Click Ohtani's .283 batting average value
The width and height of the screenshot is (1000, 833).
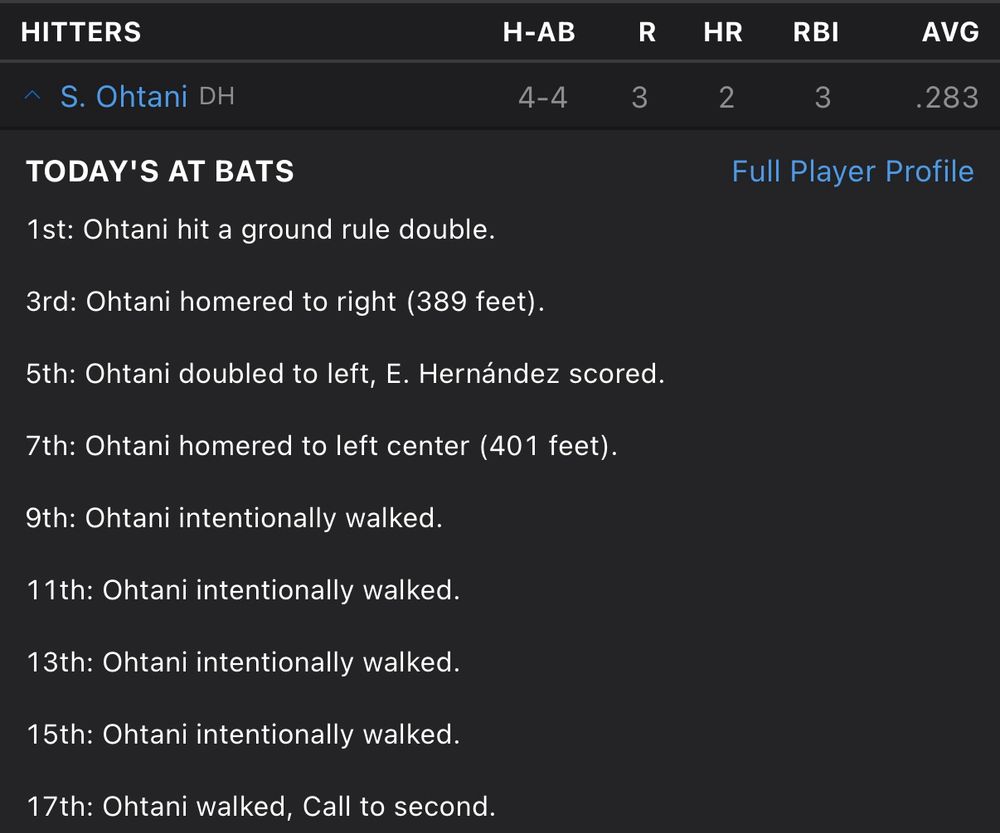coord(947,97)
